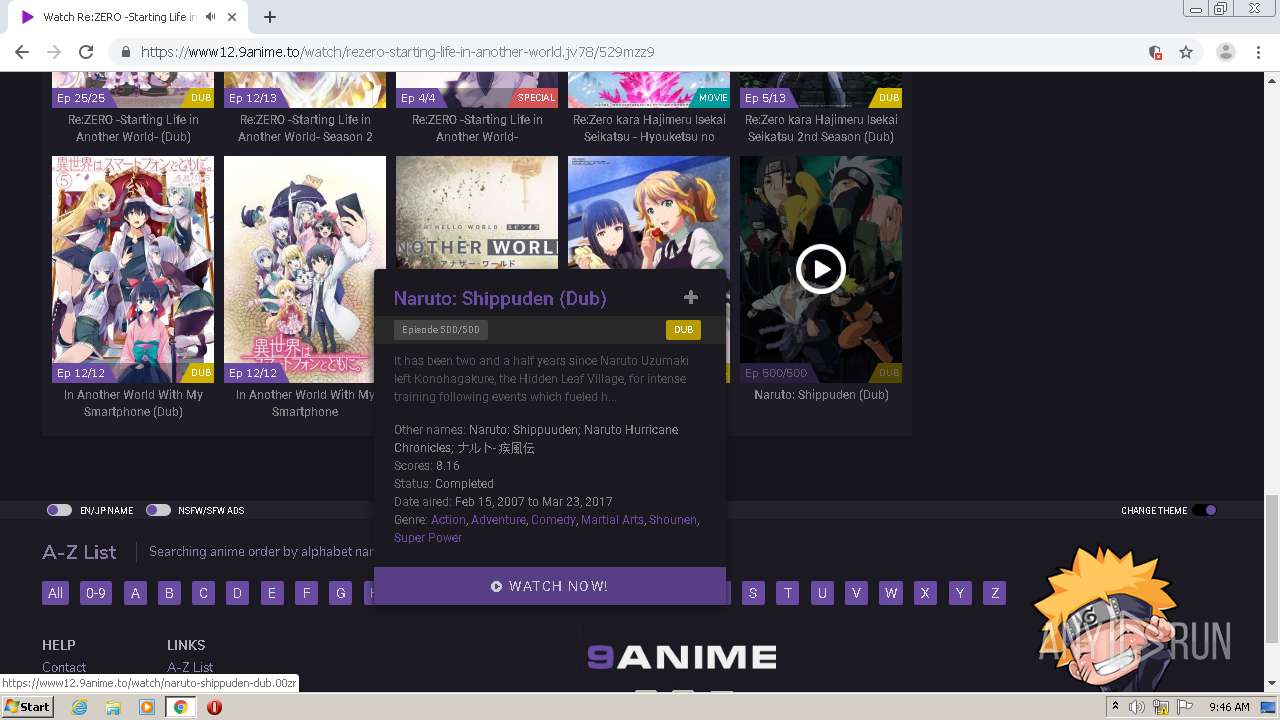Open In Another World With My Smartphone subbed poster
1280x720 pixels.
point(305,269)
